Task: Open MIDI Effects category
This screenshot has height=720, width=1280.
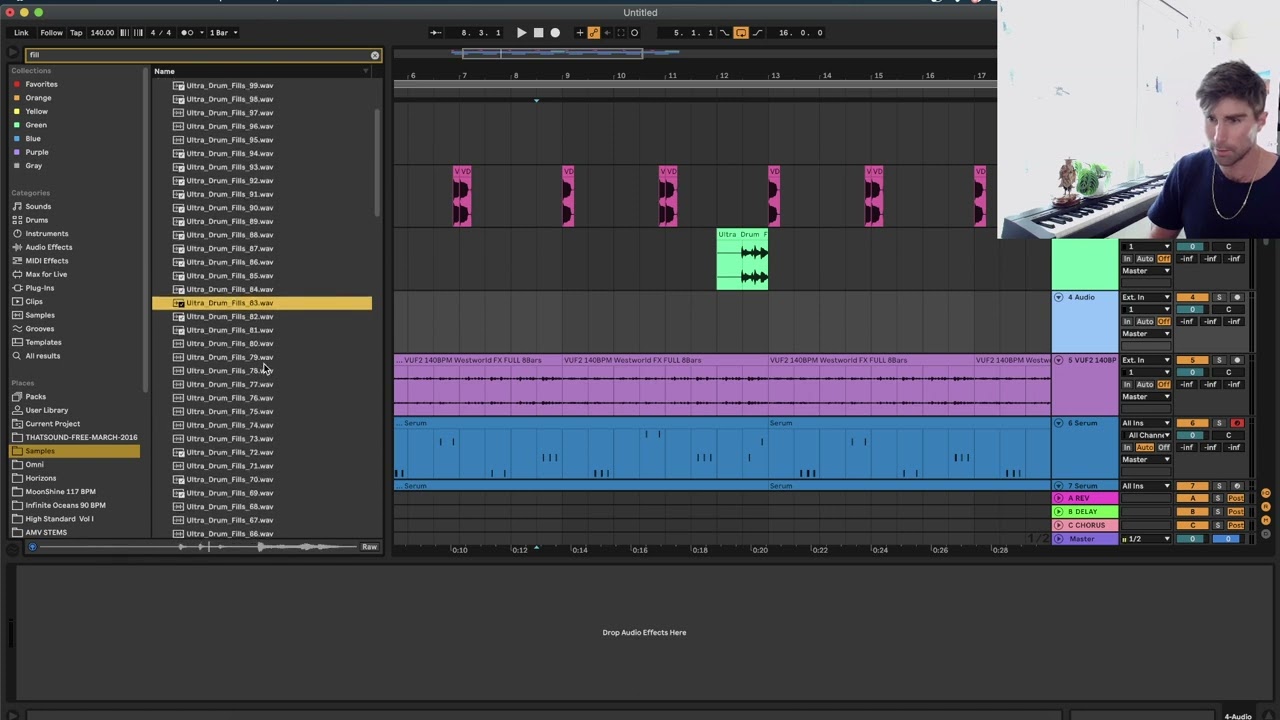Action: click(46, 260)
